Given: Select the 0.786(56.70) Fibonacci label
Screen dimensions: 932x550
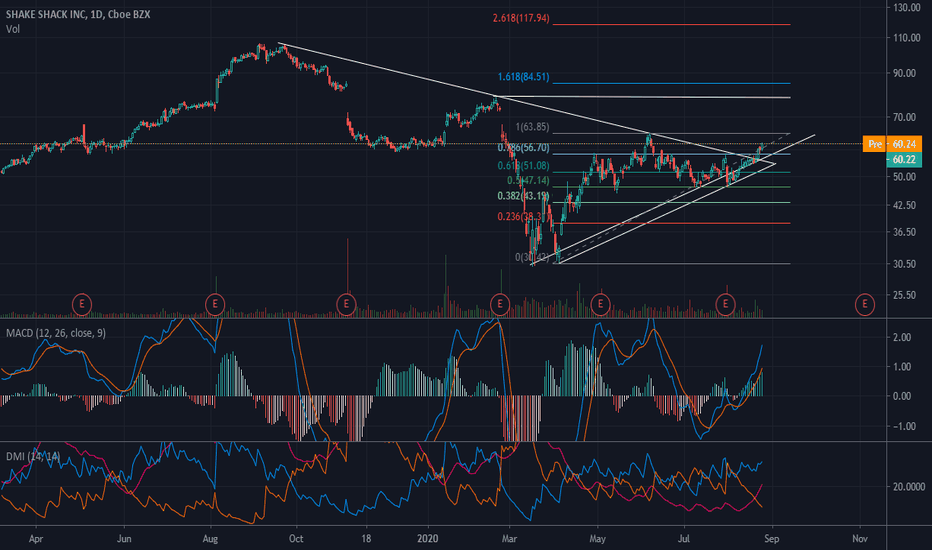Looking at the screenshot, I should tap(524, 147).
